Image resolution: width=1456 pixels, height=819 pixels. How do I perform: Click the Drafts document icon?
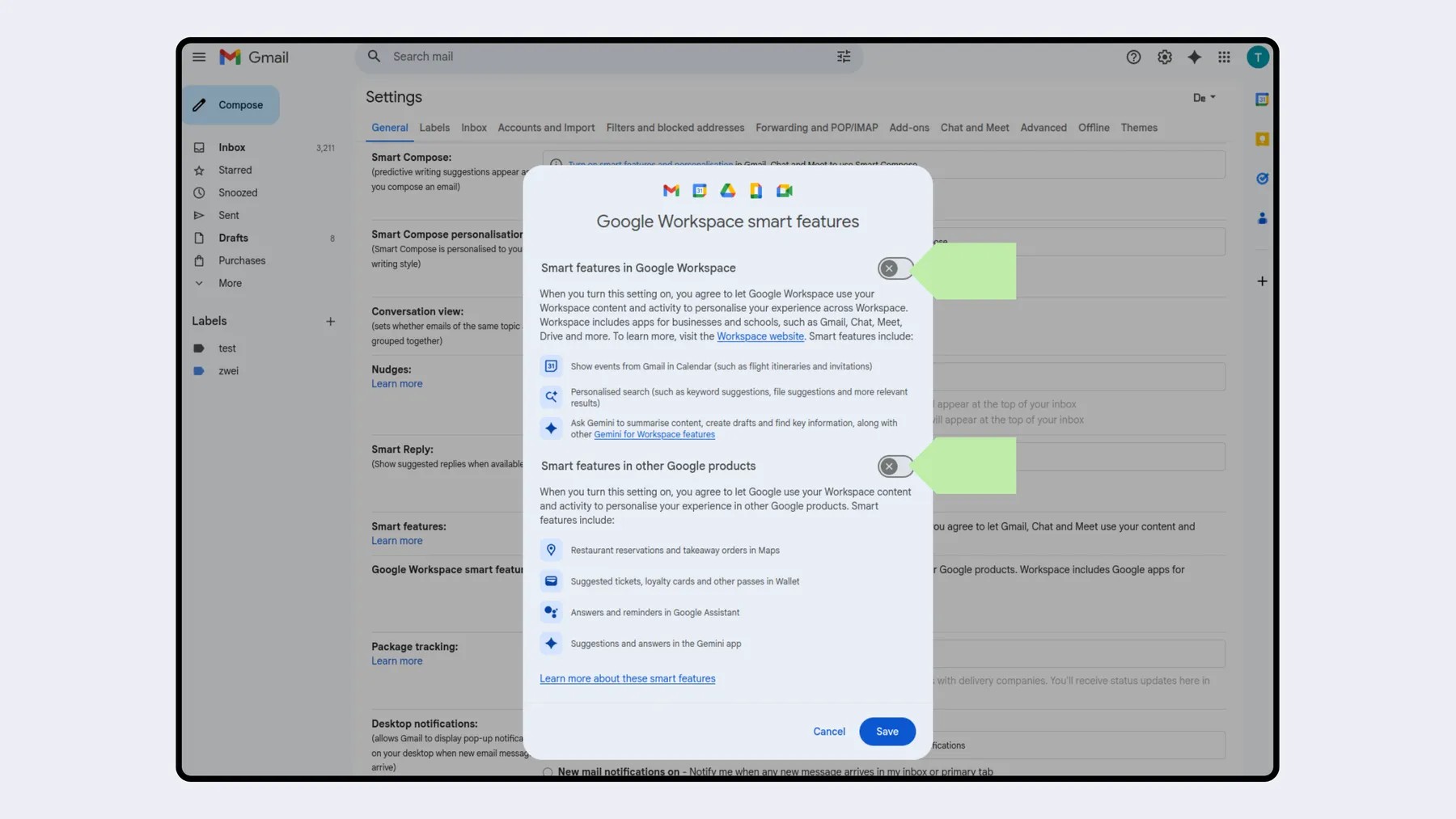point(199,239)
